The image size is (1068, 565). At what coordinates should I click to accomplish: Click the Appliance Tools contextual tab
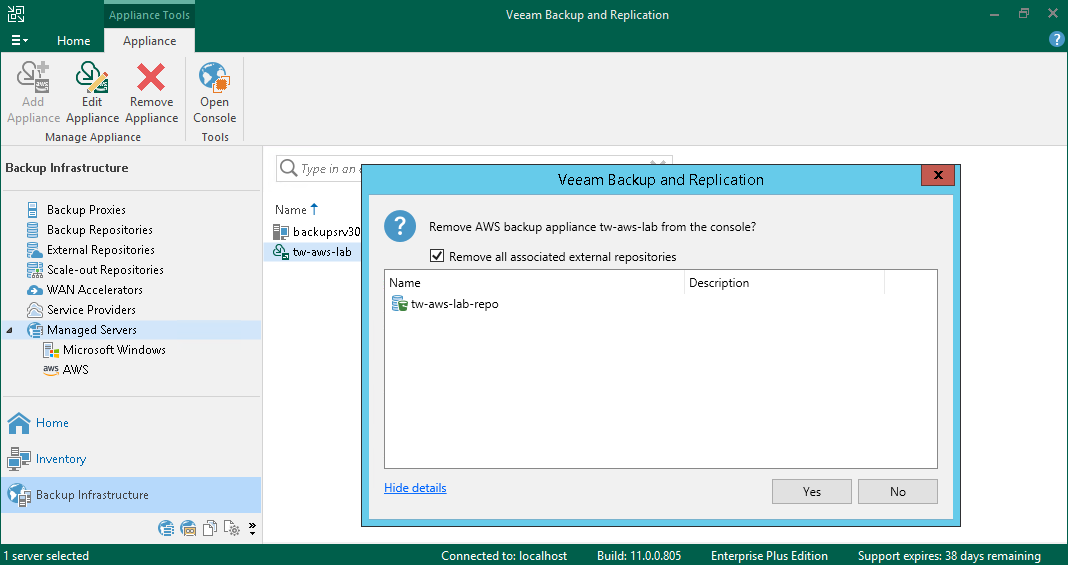149,15
